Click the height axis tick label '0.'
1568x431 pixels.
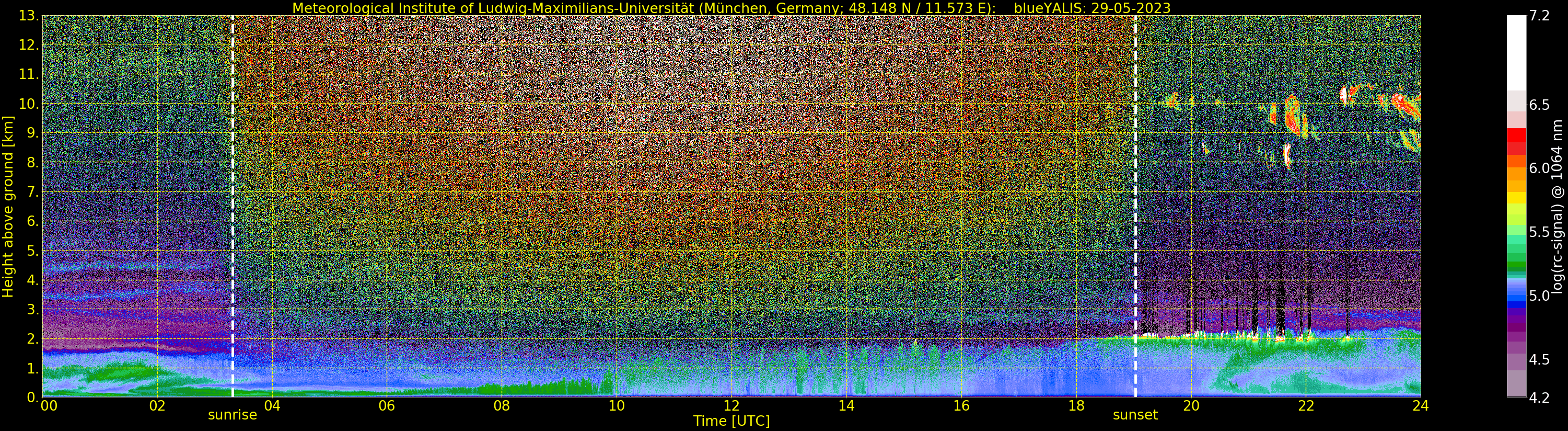[x=32, y=398]
